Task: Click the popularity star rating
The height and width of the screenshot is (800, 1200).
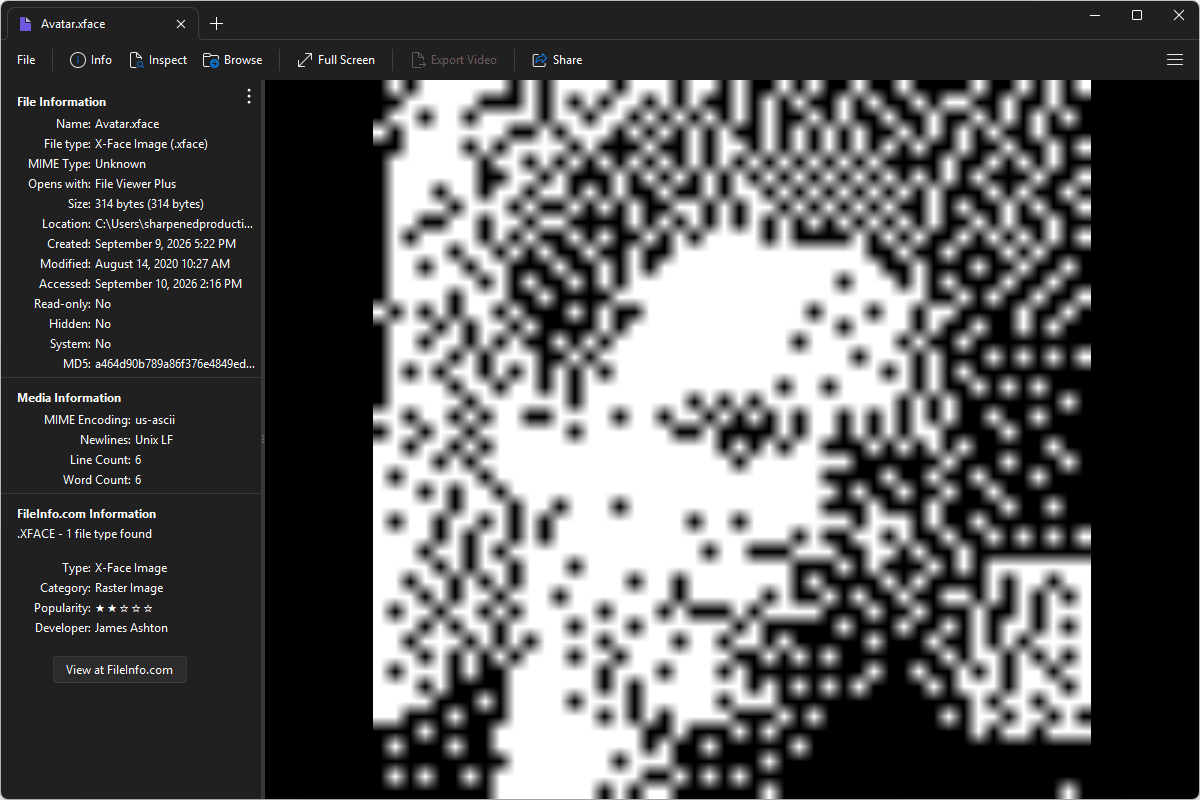Action: click(x=124, y=608)
